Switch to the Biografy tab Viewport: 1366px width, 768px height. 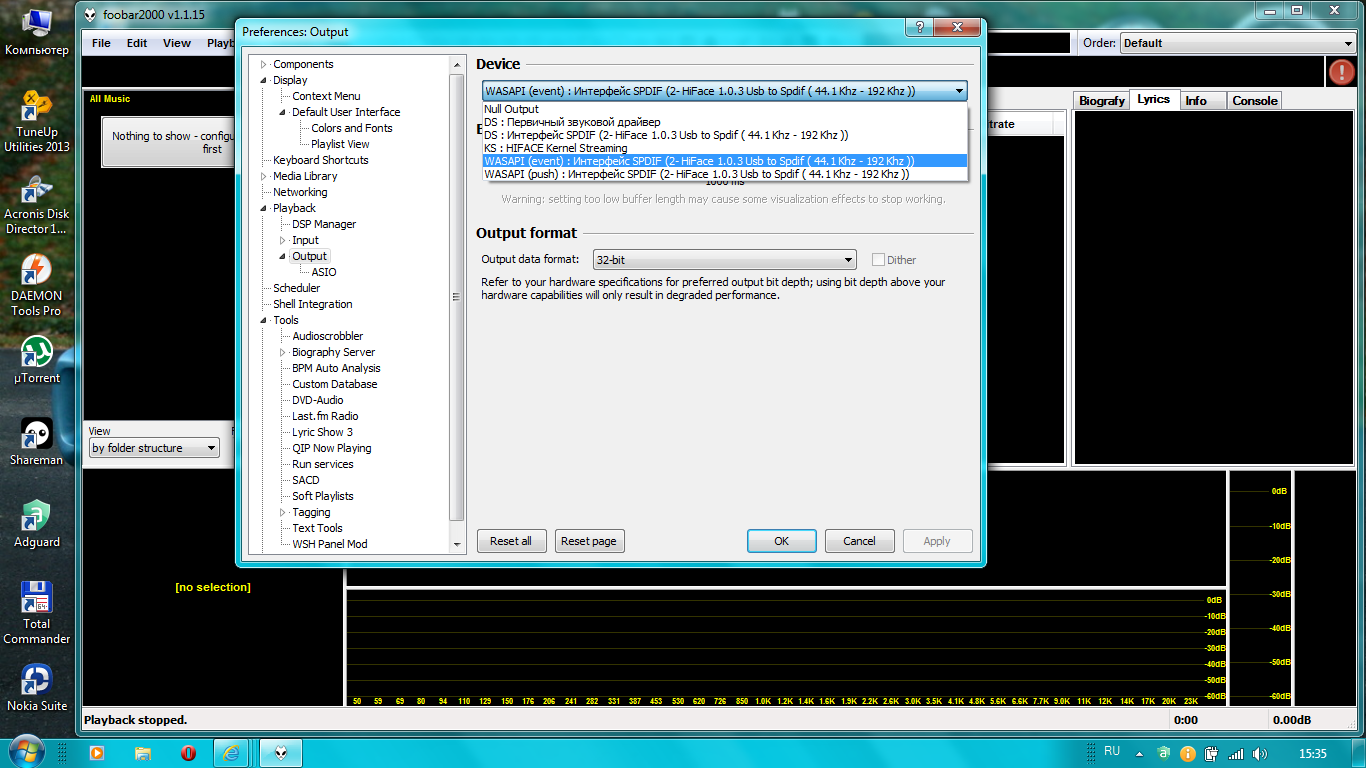coord(1102,100)
